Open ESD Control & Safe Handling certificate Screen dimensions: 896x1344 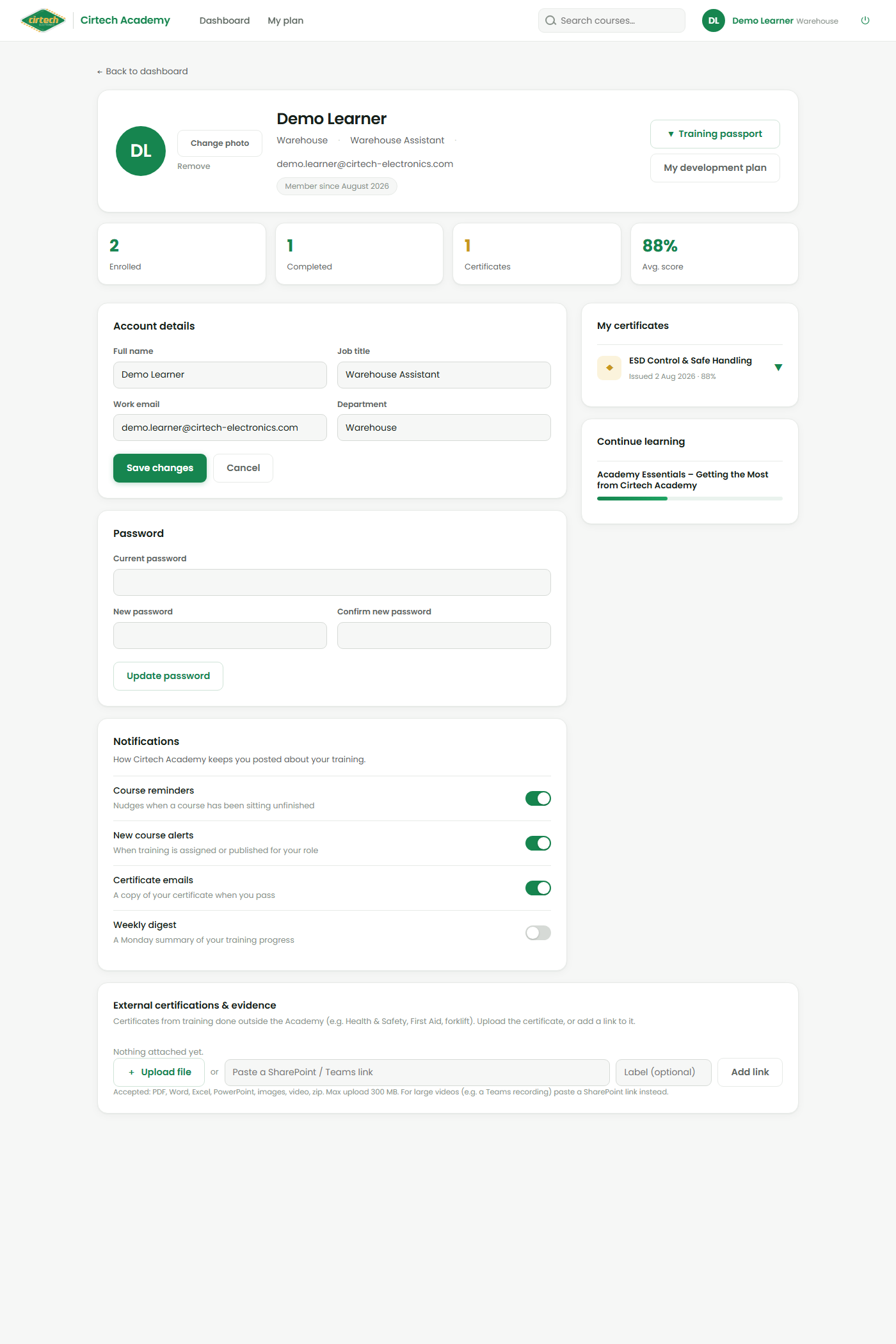(691, 360)
